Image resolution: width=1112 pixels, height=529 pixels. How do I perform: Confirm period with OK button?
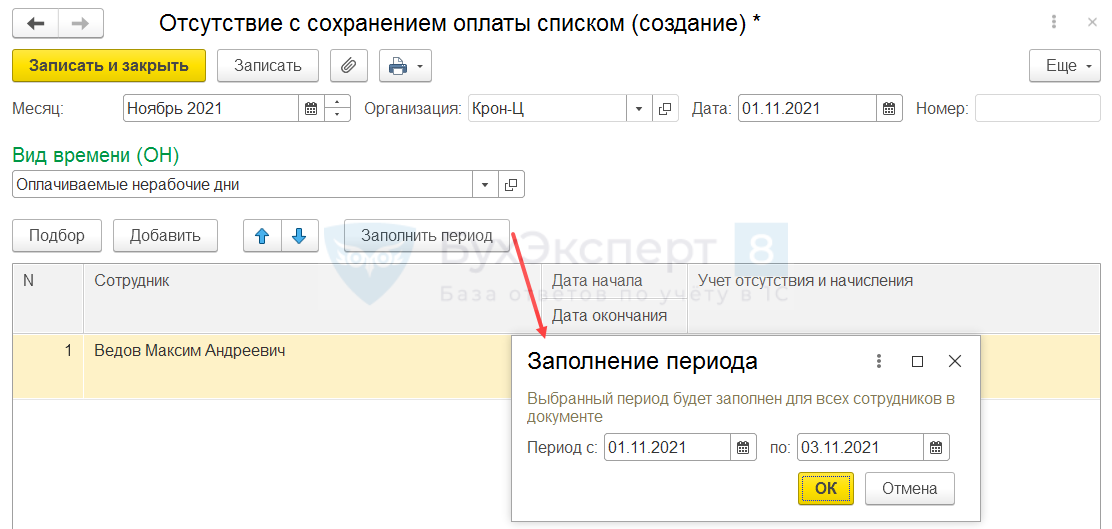tap(825, 489)
